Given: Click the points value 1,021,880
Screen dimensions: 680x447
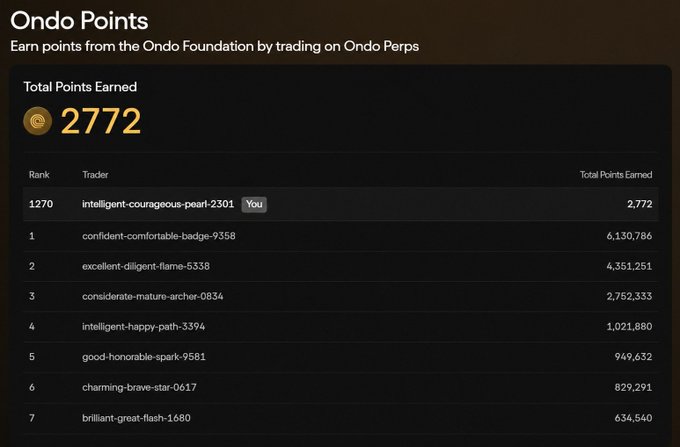Looking at the screenshot, I should [x=629, y=326].
